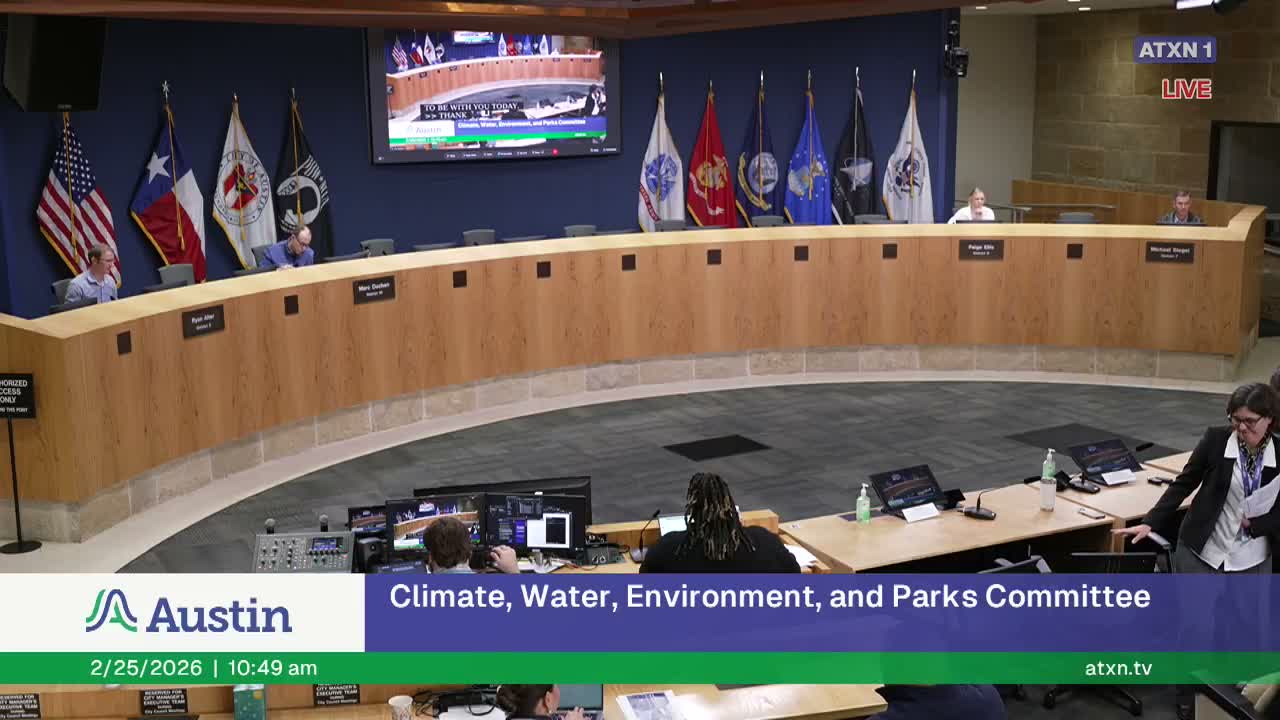Click the wall-mounted TV showing the broadcast
Image resolution: width=1280 pixels, height=720 pixels.
(x=493, y=93)
